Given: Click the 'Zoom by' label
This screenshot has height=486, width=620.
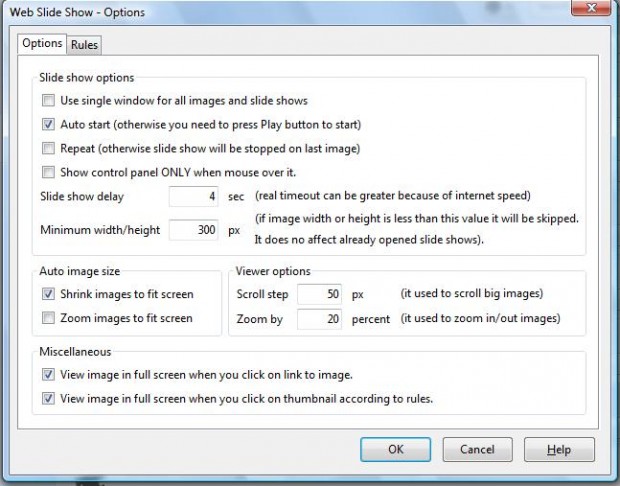Looking at the screenshot, I should tap(259, 319).
